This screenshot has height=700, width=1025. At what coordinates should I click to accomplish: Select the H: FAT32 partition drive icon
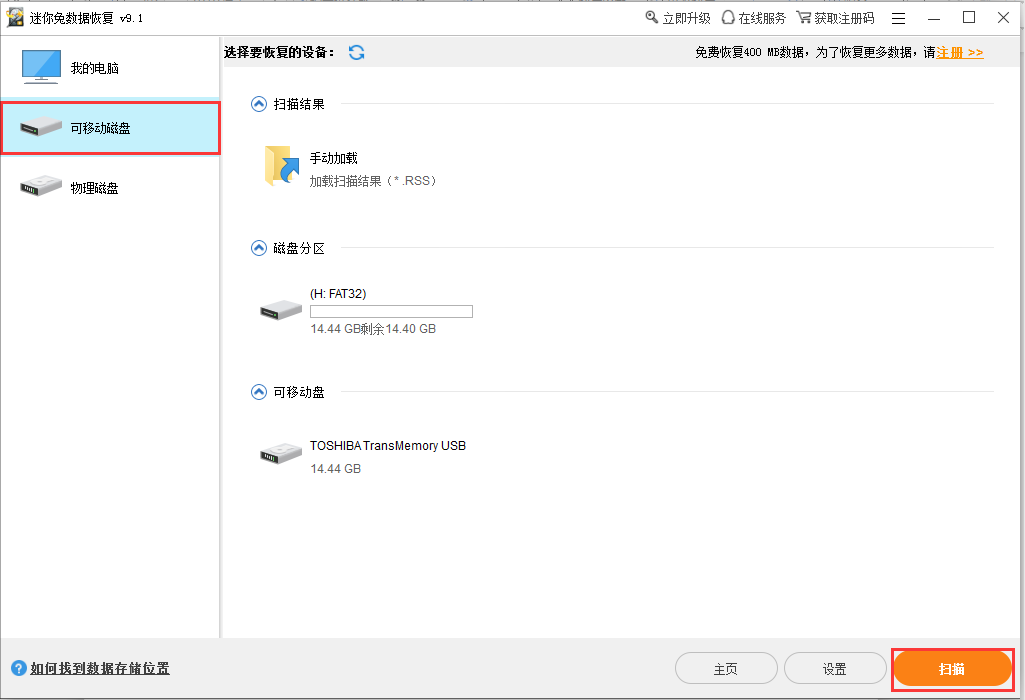point(281,310)
